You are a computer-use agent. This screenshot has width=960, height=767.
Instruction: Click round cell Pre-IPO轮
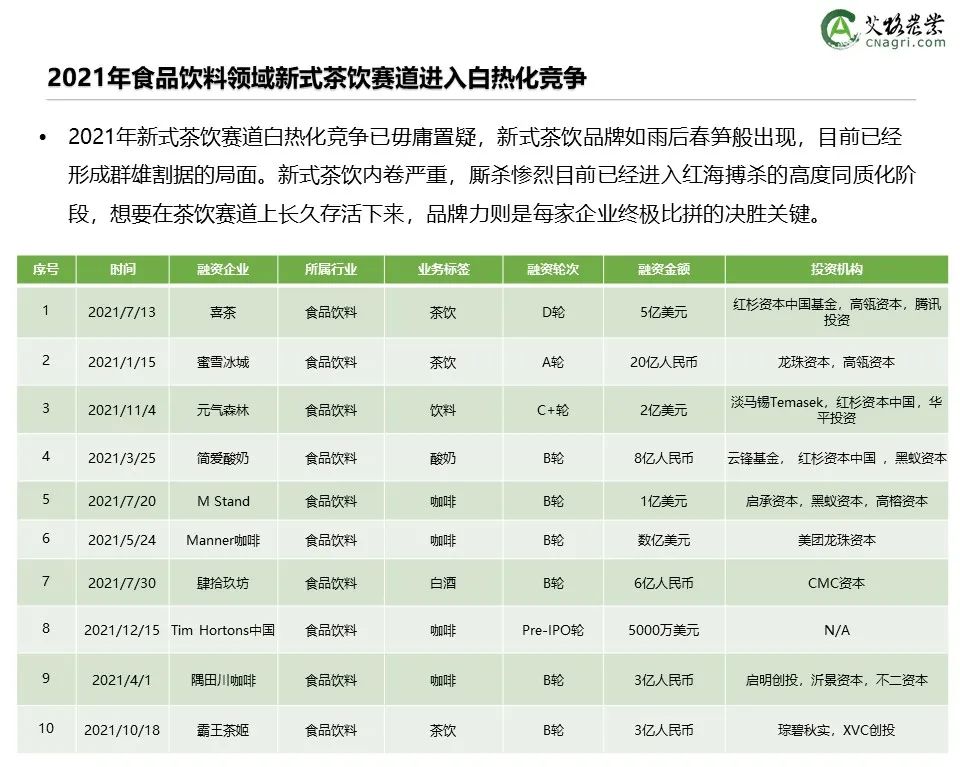tap(553, 630)
